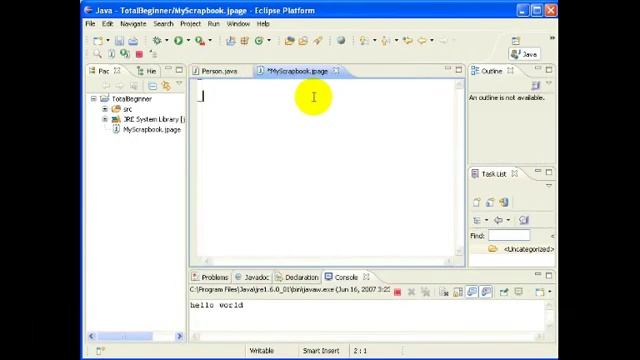Click Collapse All in Package Explorer
The image size is (640, 360).
pyautogui.click(x=152, y=86)
